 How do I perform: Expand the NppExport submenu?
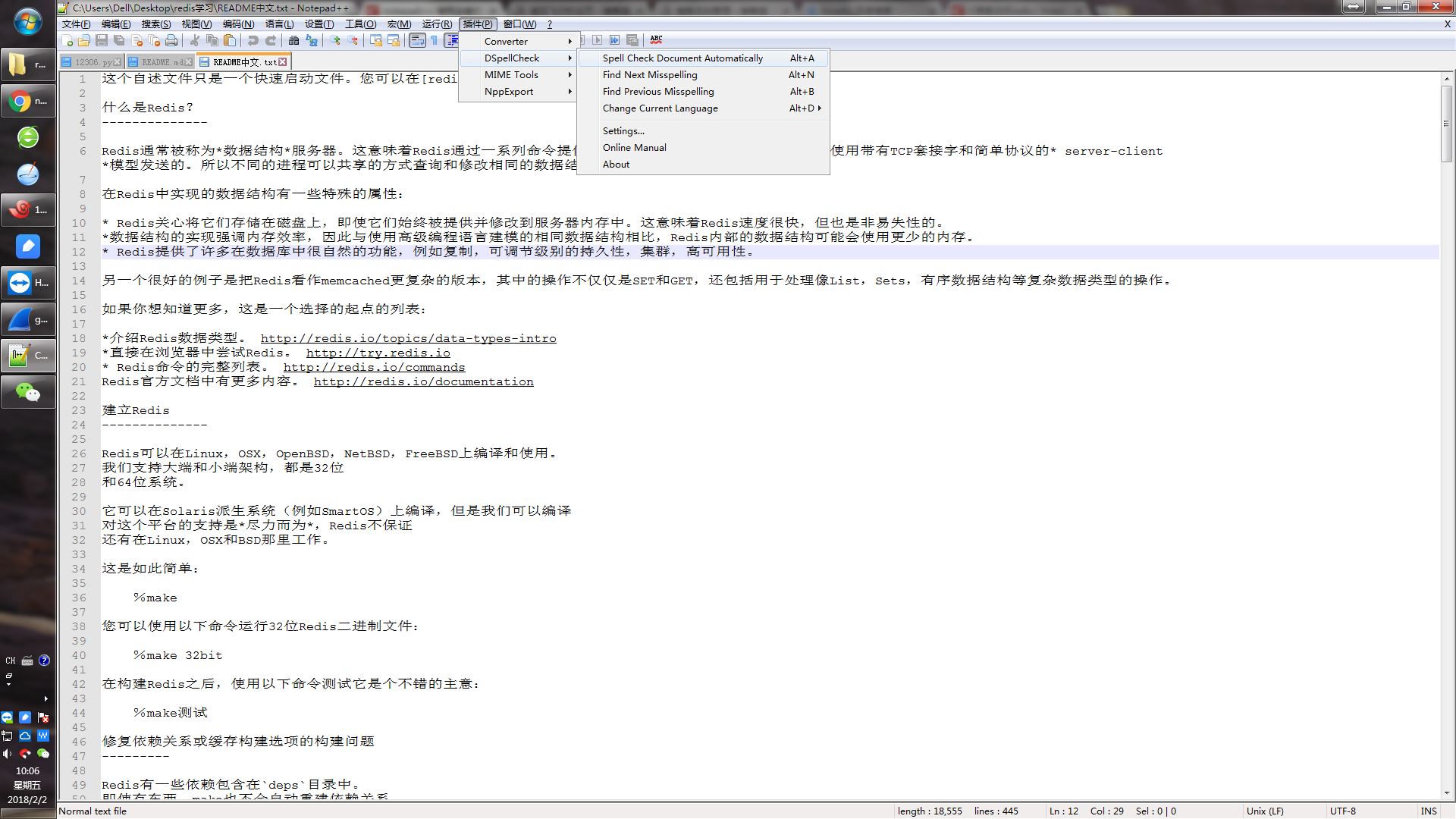tap(519, 92)
